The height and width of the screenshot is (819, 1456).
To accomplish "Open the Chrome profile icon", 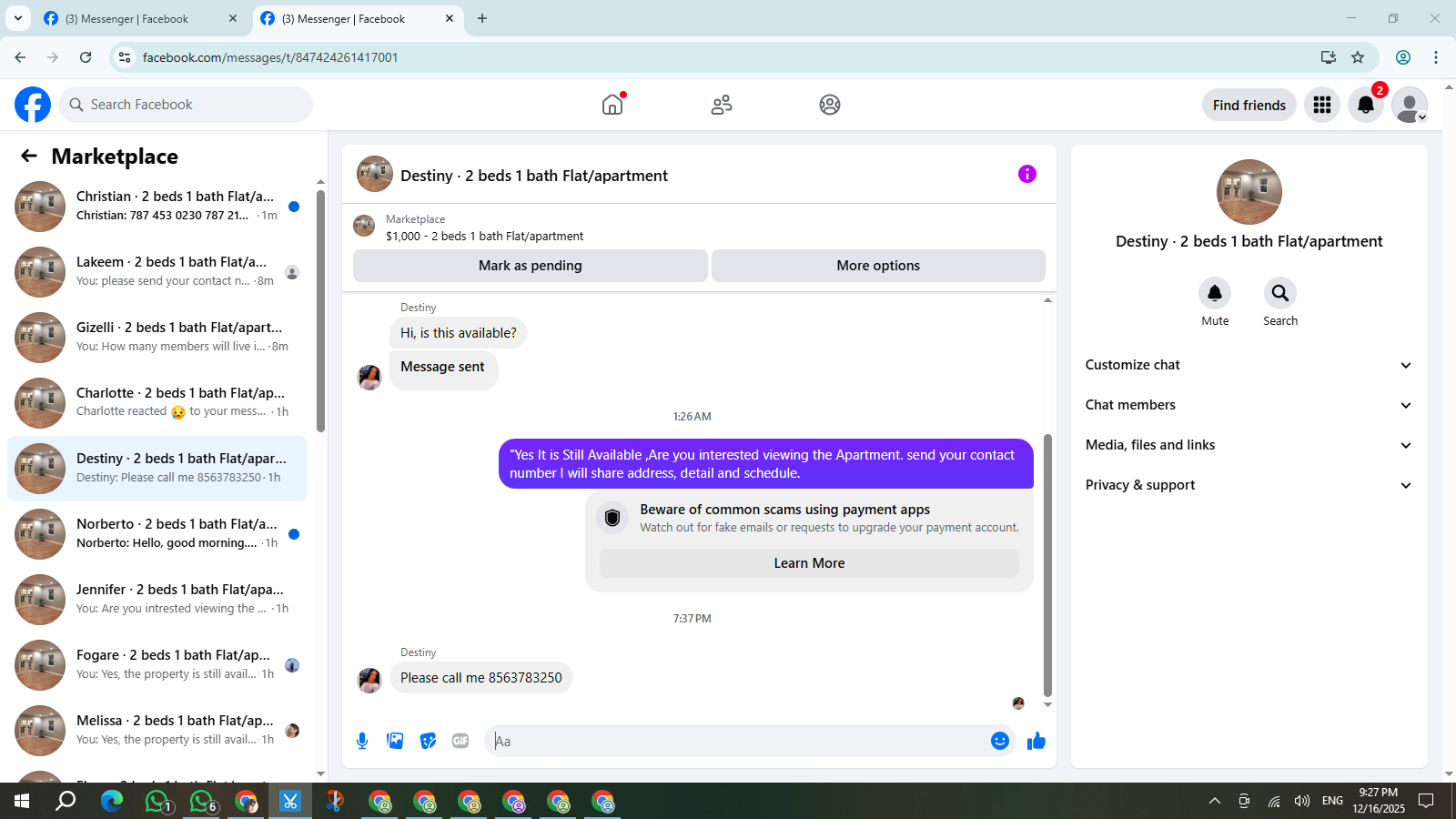I will pyautogui.click(x=1403, y=57).
